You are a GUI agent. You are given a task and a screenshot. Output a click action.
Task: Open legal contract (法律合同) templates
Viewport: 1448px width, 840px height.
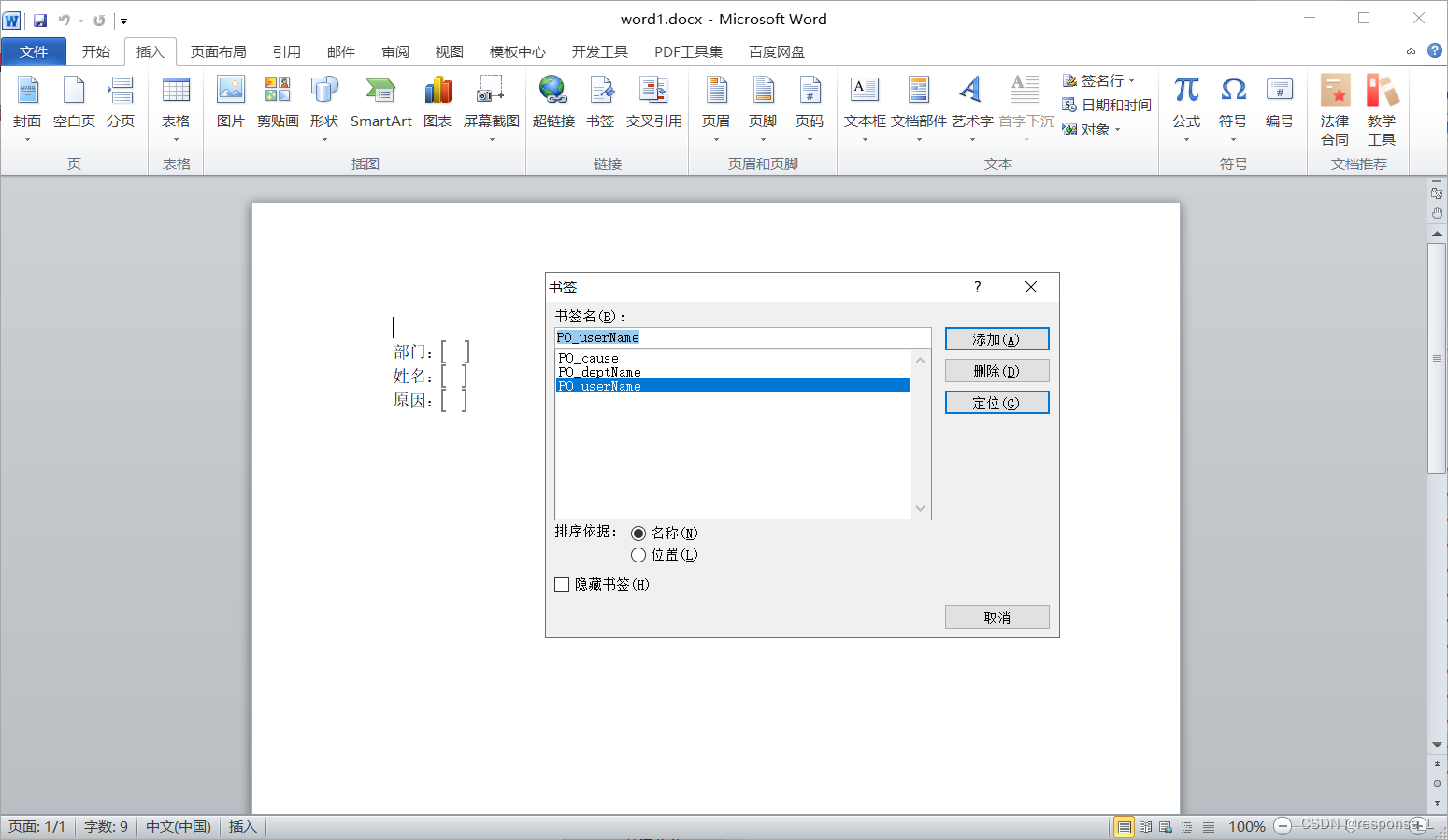tap(1335, 110)
